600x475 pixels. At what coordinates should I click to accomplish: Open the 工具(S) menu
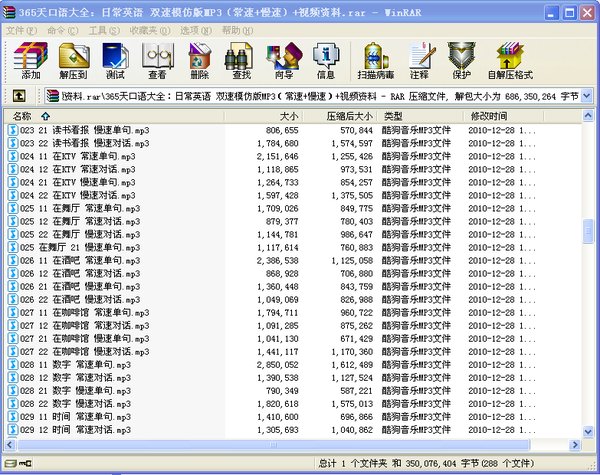click(104, 30)
